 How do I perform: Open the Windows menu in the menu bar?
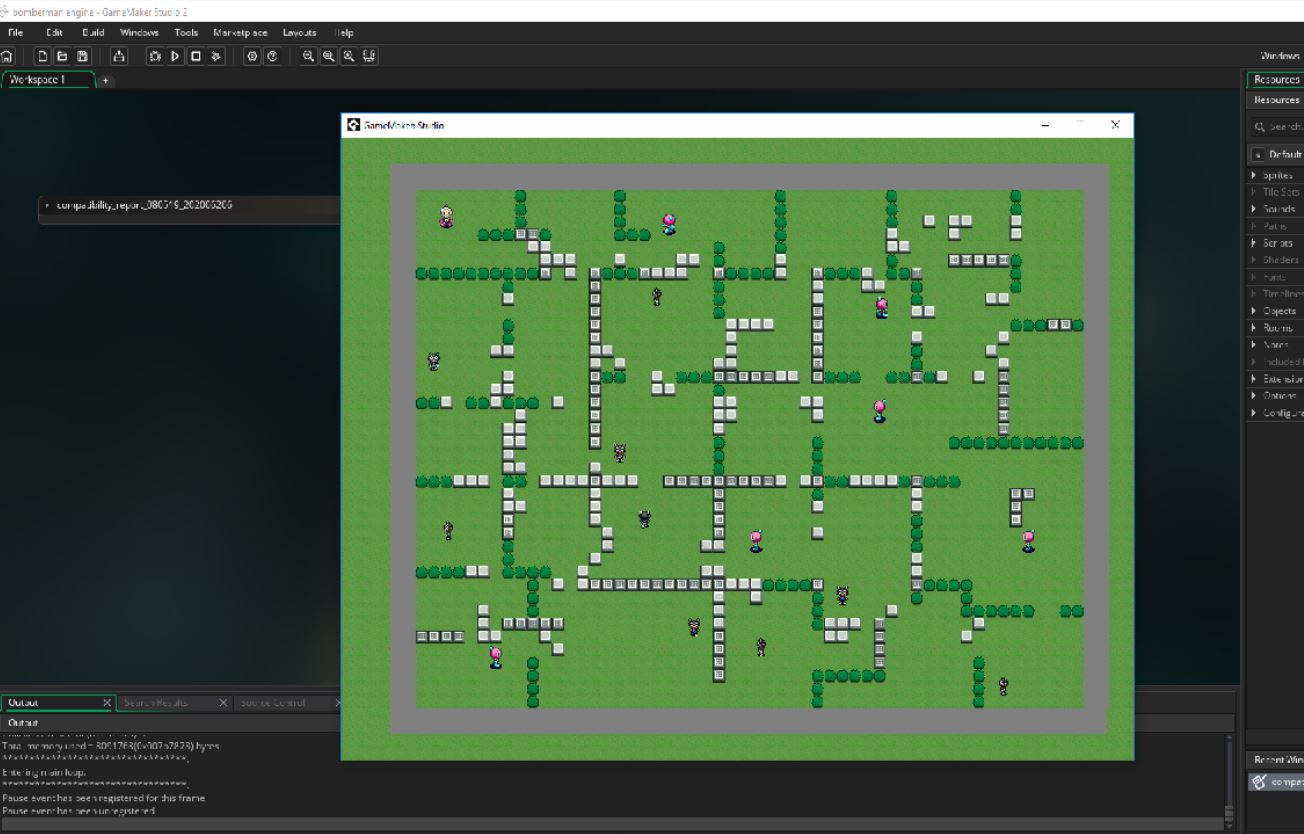point(140,33)
